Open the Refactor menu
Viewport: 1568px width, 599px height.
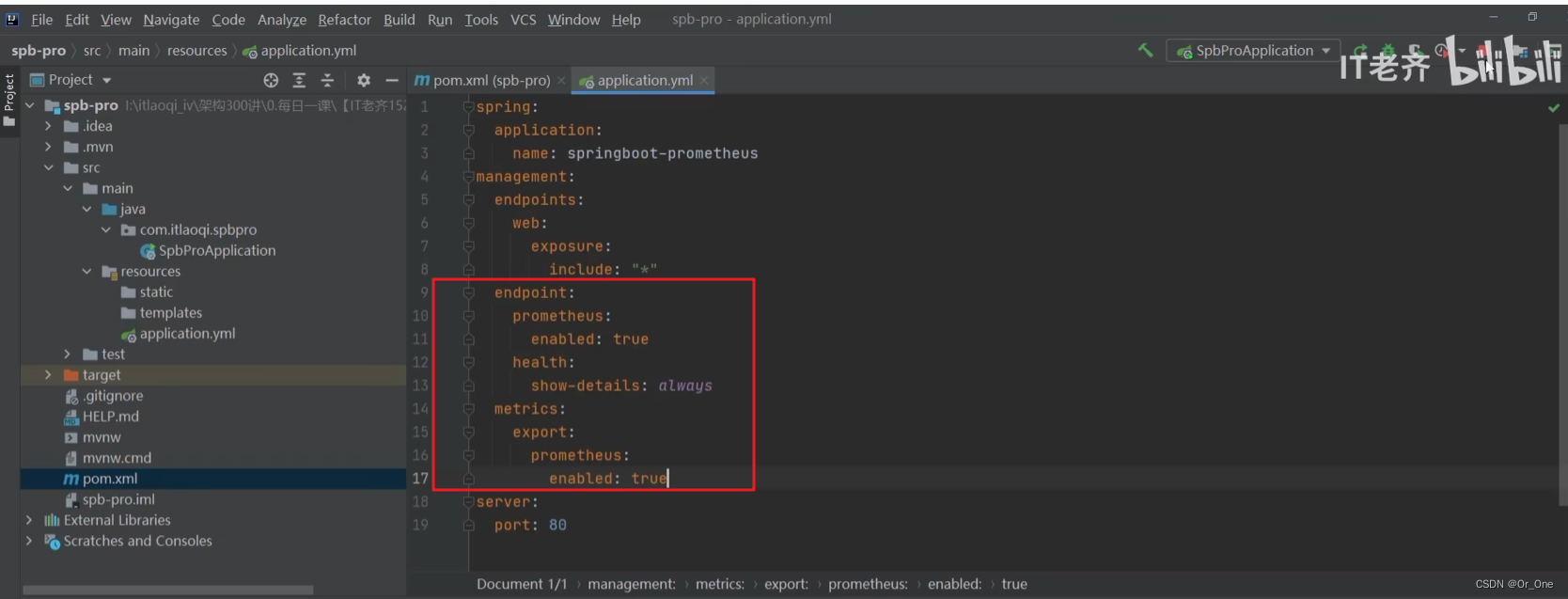[344, 20]
